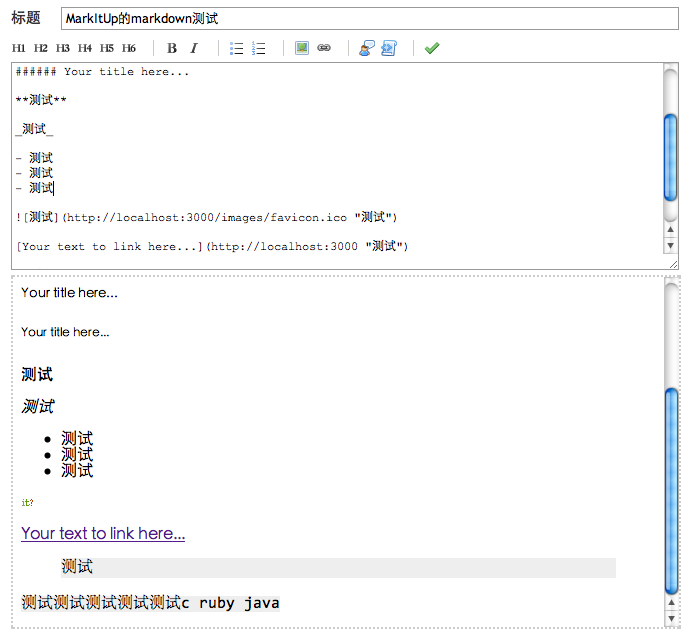Click the first 'Your title here...' preview heading
690x635 pixels.
(70, 293)
